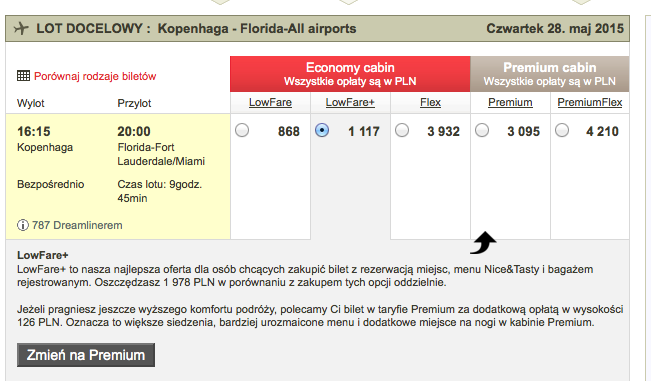Click the Economy cabin red header
Viewport: 651px width, 381px height.
(x=350, y=74)
